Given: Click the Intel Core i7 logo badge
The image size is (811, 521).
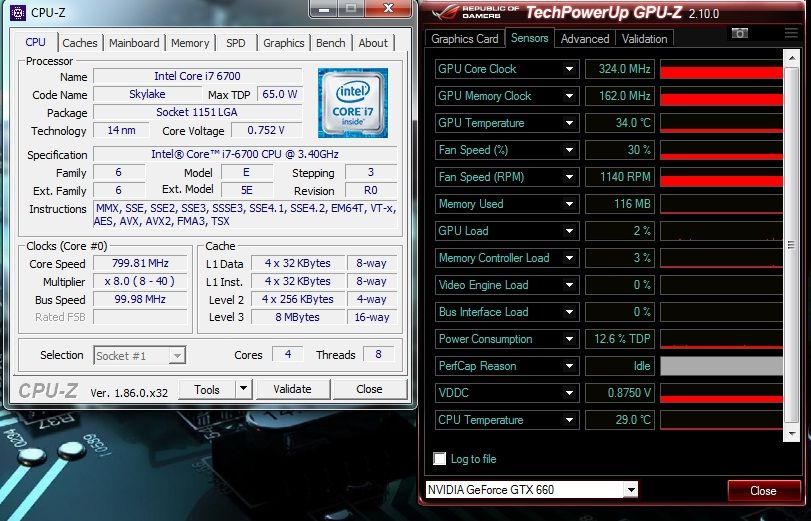Looking at the screenshot, I should click(353, 103).
